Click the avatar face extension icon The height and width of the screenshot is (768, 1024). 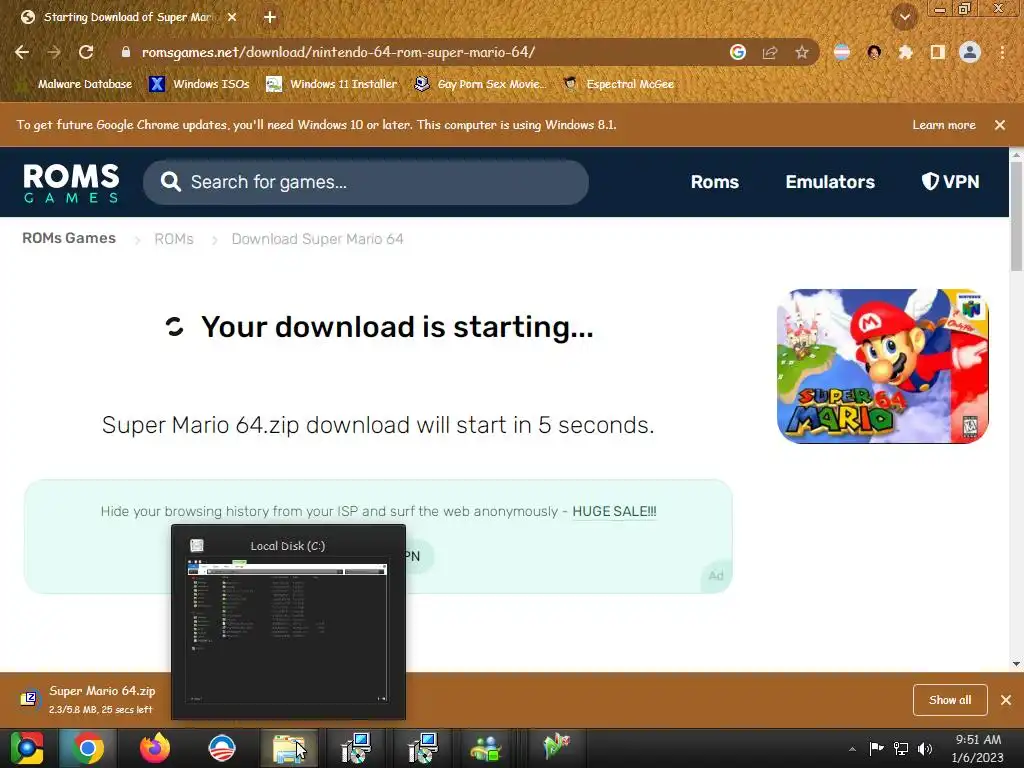tap(874, 52)
